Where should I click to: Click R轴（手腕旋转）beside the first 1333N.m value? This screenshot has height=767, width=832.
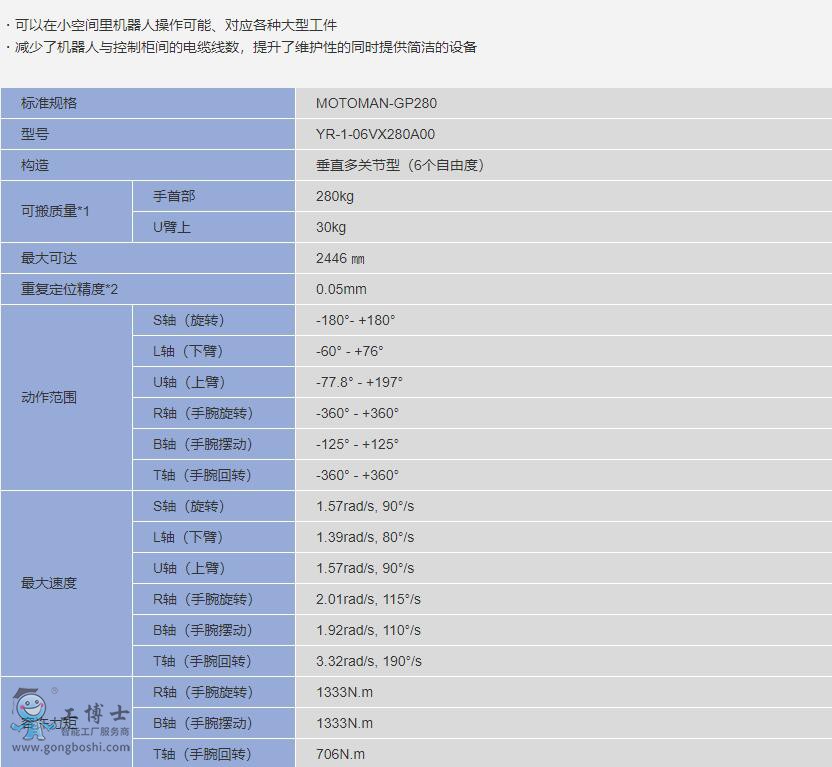[x=203, y=692]
